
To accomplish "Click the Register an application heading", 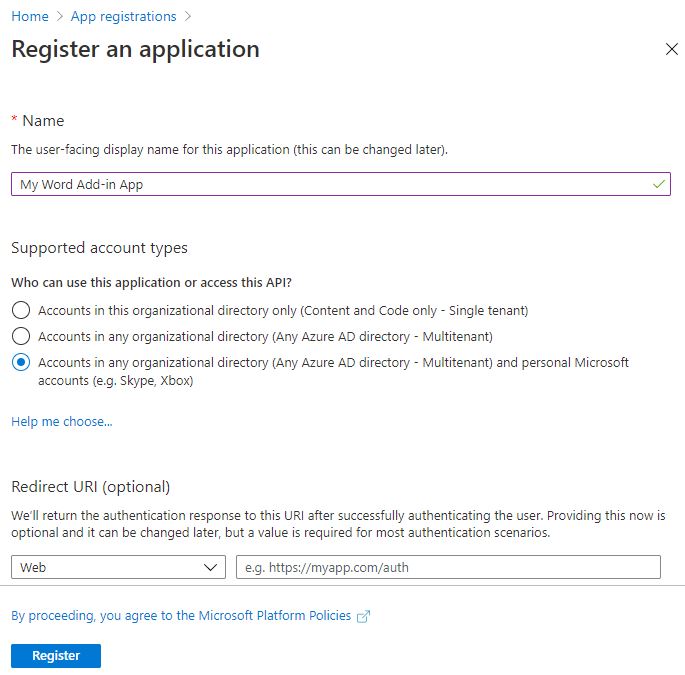I will pos(135,49).
